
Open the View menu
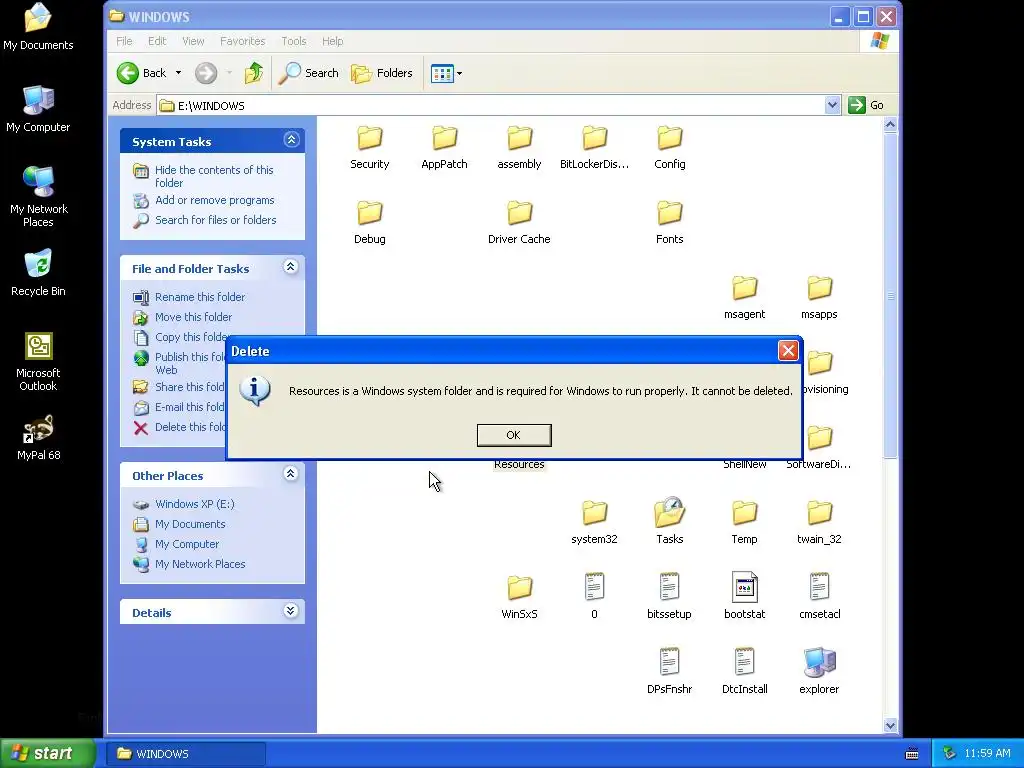pos(193,41)
